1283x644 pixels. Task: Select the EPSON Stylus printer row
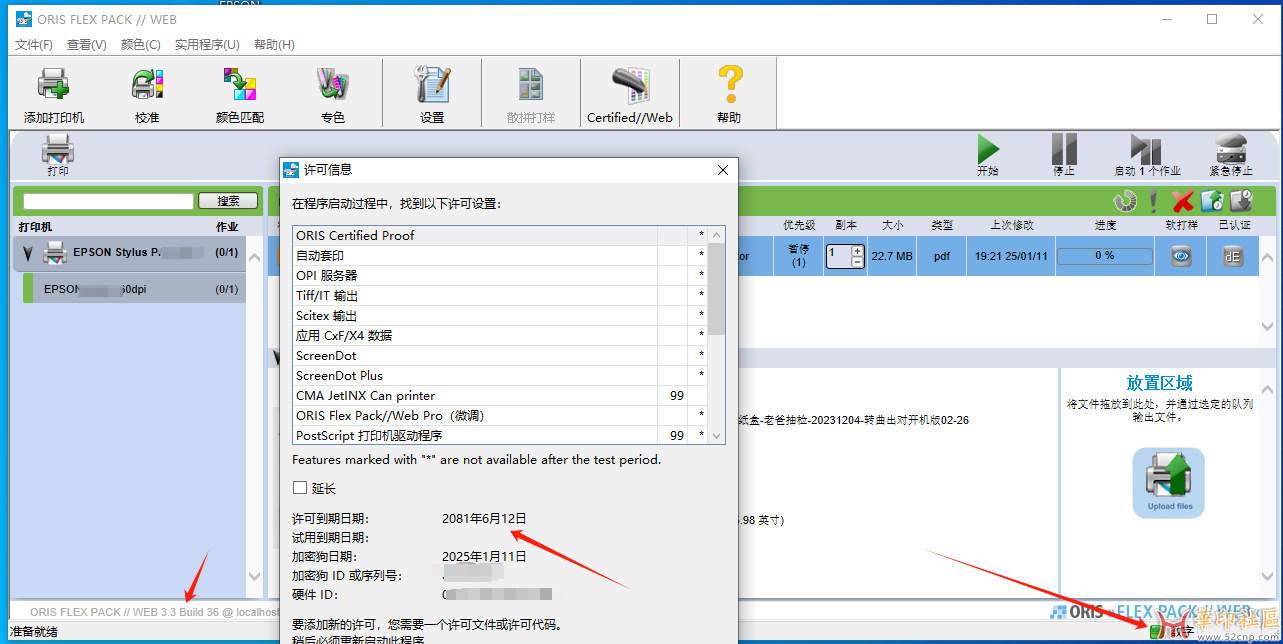tap(130, 253)
